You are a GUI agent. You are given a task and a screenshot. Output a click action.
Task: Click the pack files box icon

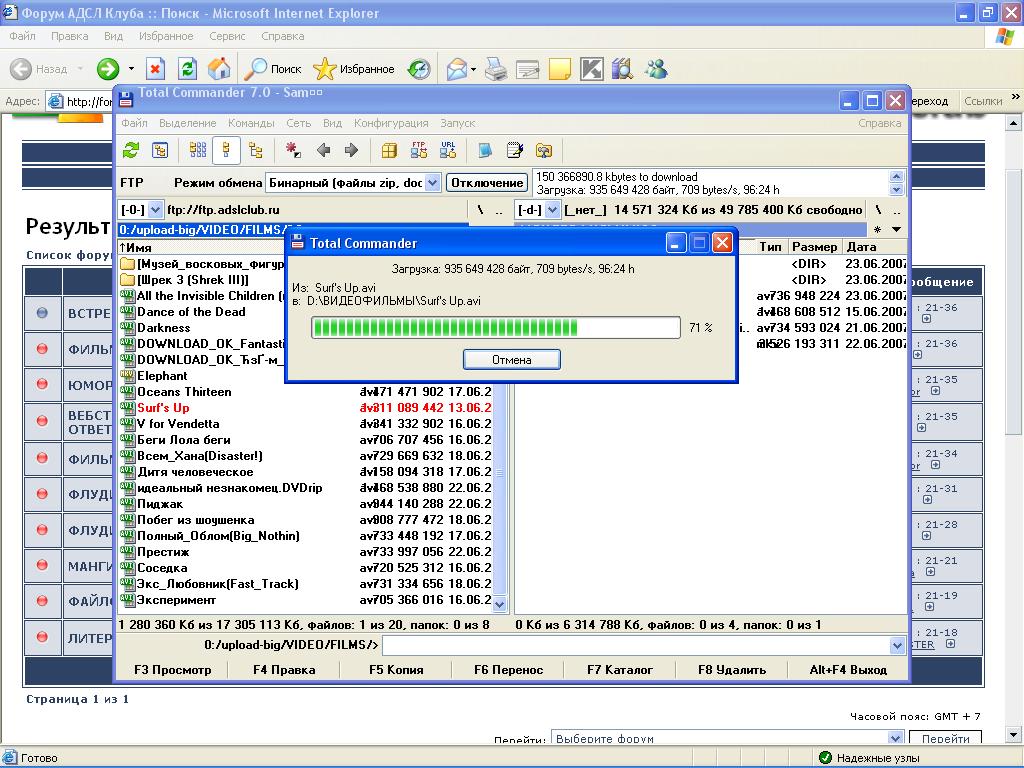click(x=389, y=151)
